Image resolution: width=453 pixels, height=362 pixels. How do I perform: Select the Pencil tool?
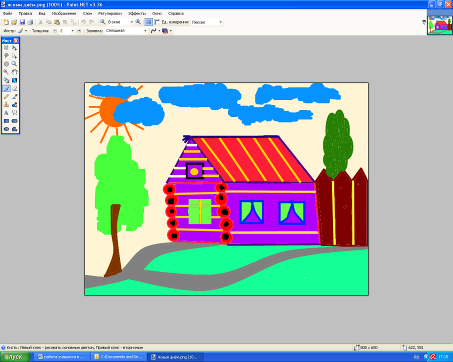6,97
